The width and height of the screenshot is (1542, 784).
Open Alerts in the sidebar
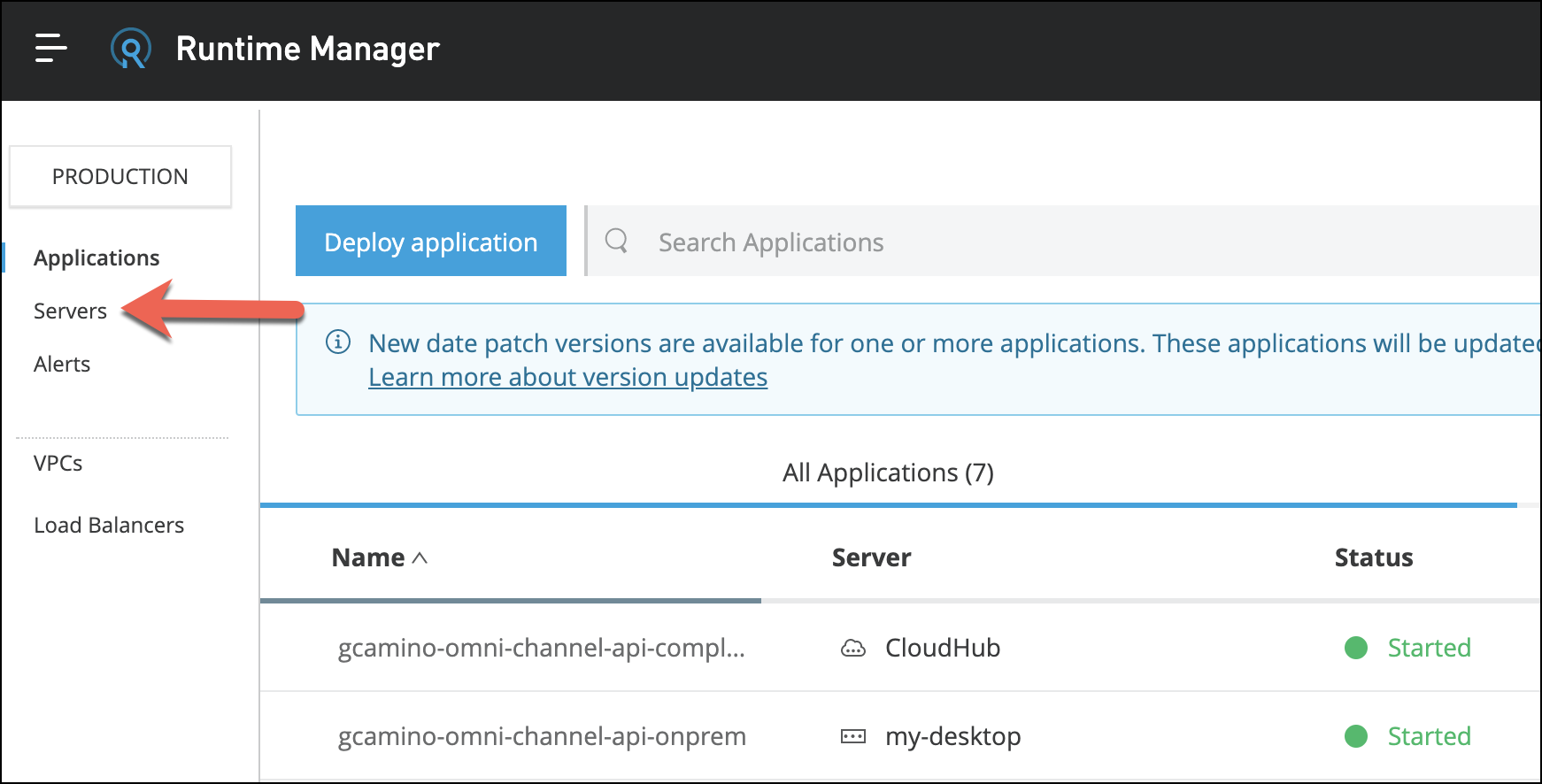(x=62, y=364)
